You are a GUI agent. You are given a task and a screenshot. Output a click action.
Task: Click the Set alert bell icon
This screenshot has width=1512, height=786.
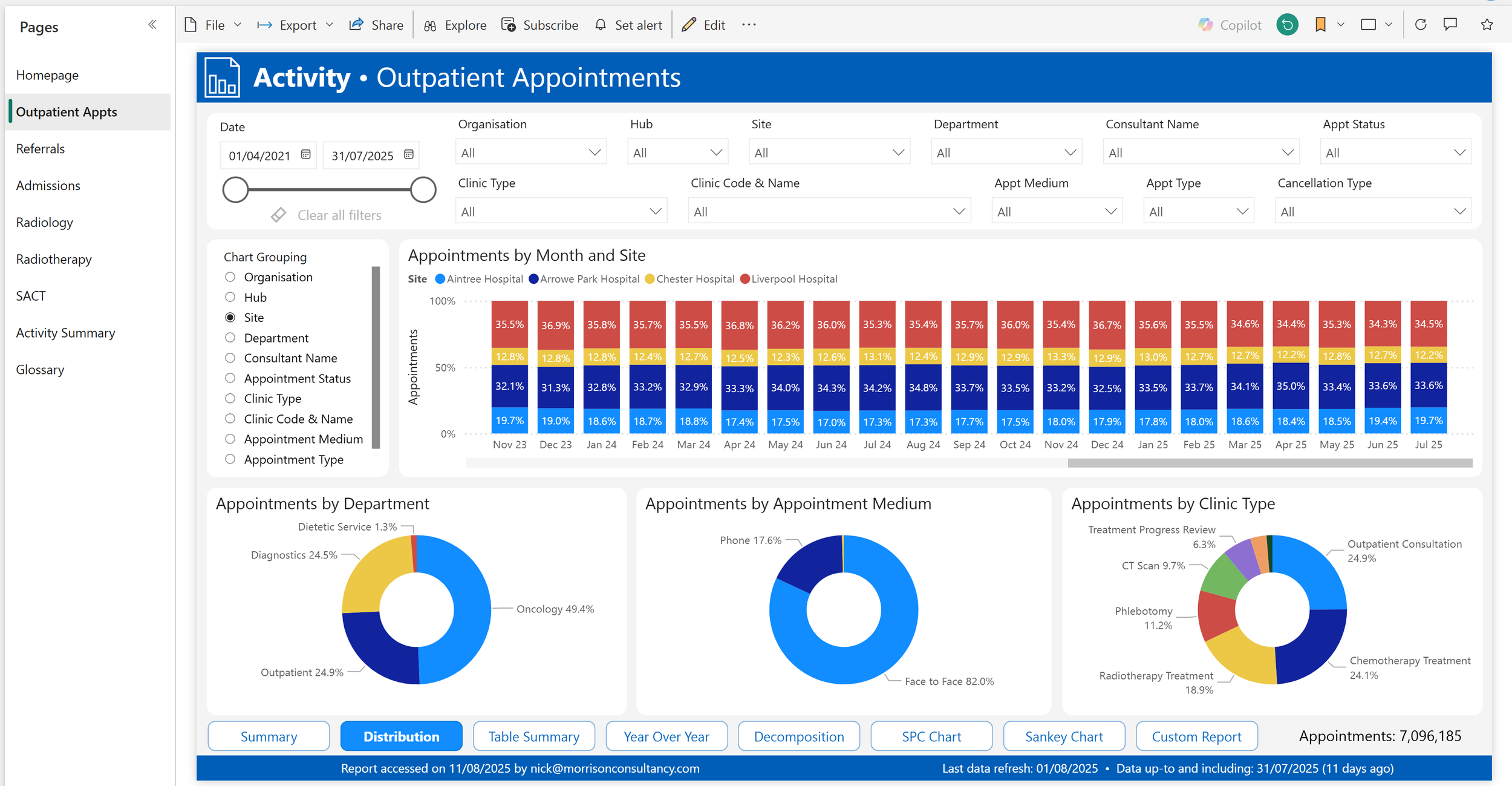pos(601,25)
